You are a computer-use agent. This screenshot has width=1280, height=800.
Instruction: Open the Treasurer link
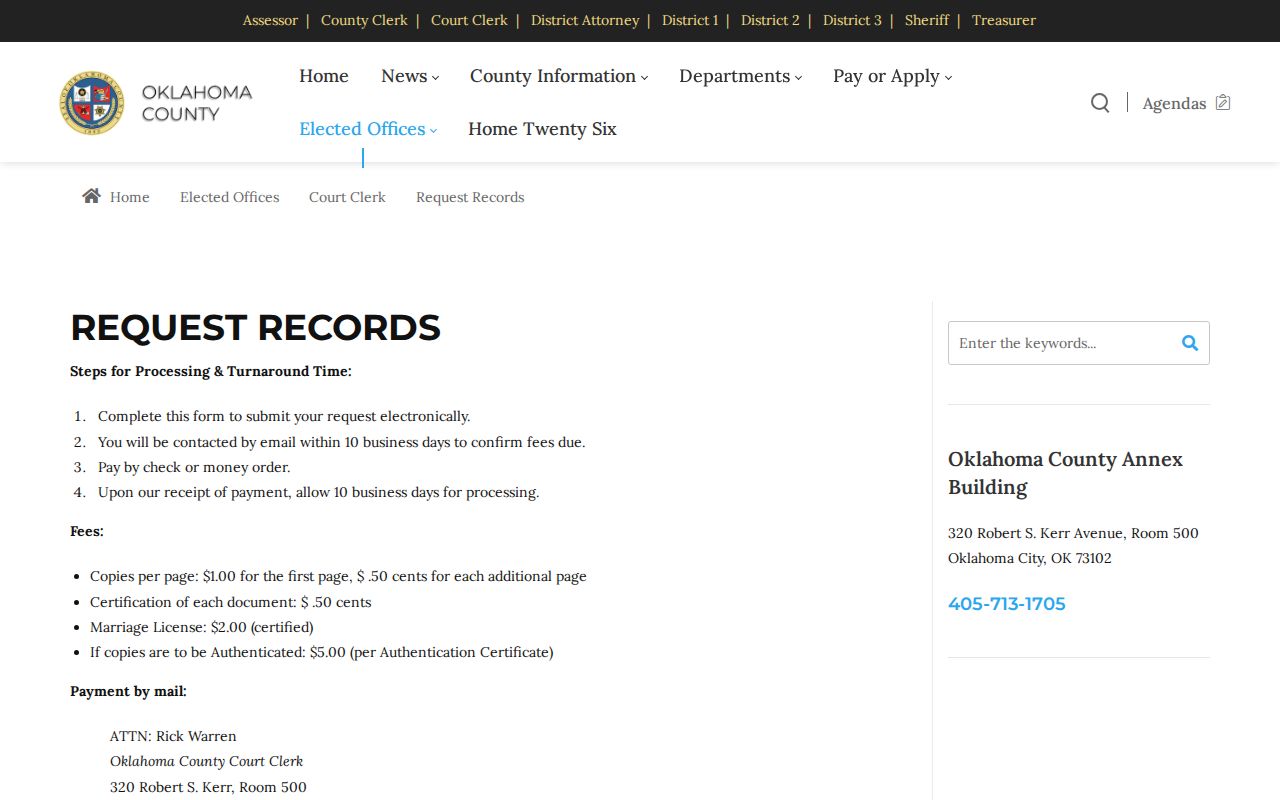click(x=1004, y=20)
